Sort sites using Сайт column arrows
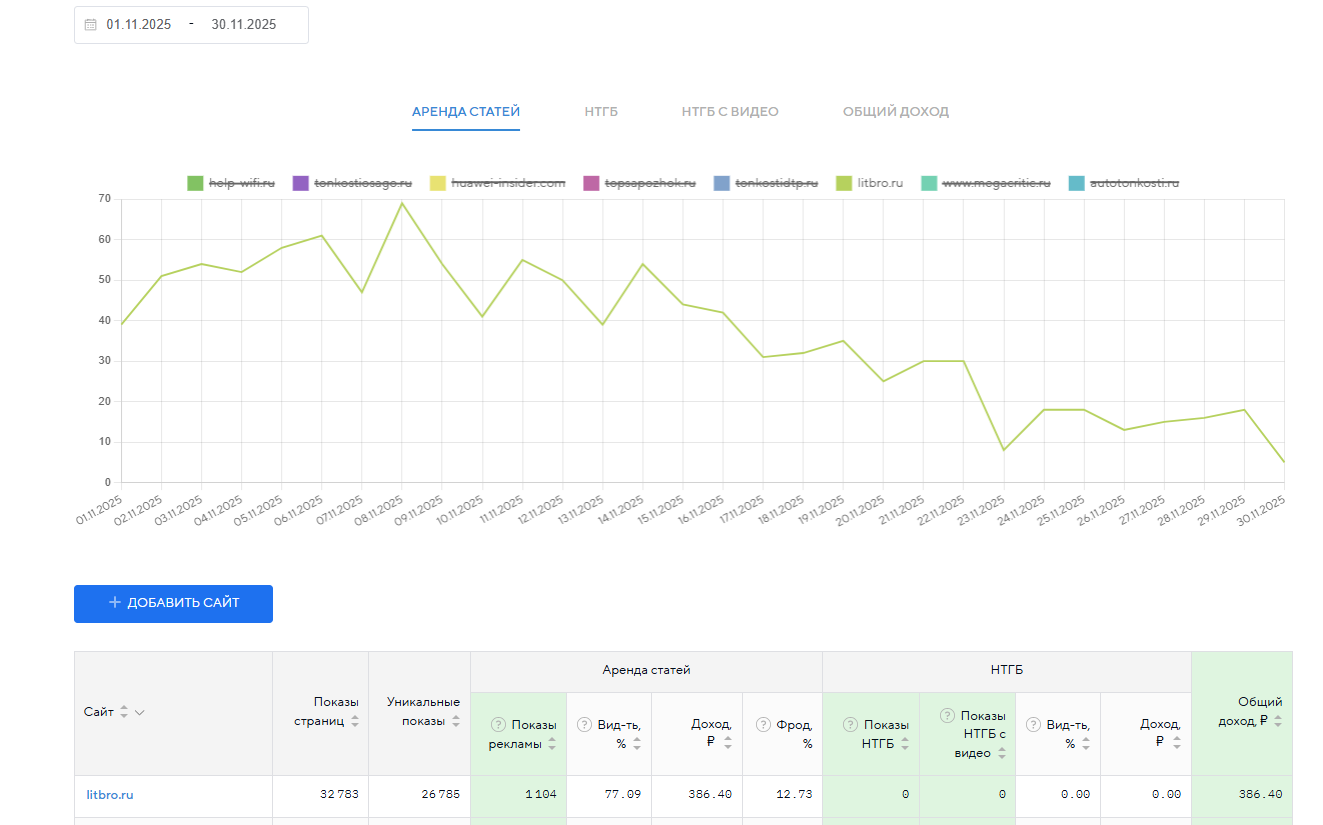 click(x=124, y=712)
